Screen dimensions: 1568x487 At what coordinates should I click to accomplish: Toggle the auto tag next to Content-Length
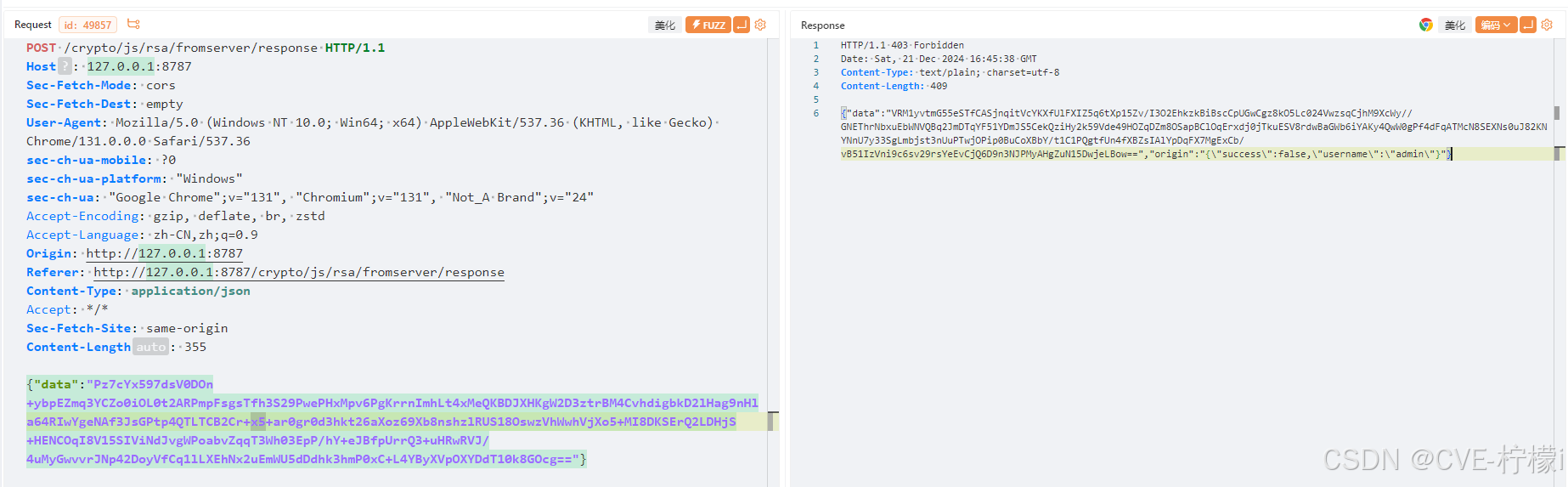tap(151, 347)
